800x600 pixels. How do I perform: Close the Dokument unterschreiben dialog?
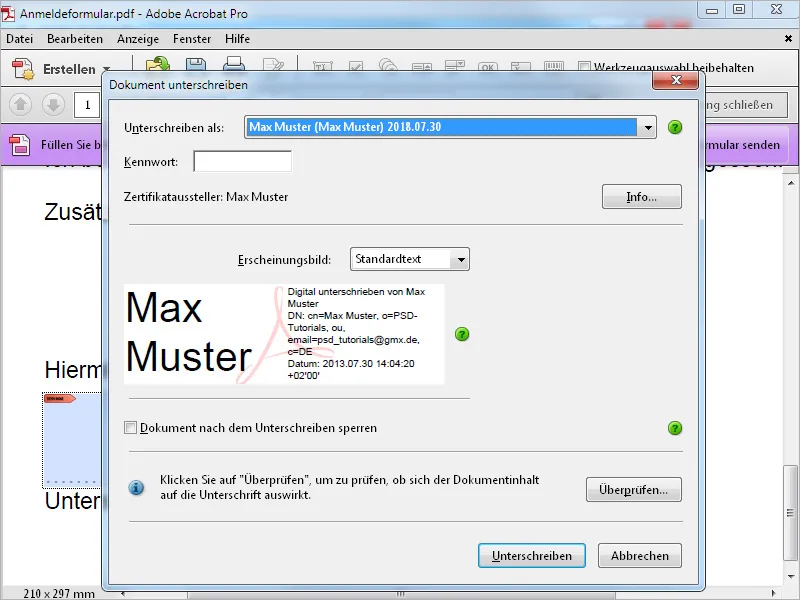(676, 80)
